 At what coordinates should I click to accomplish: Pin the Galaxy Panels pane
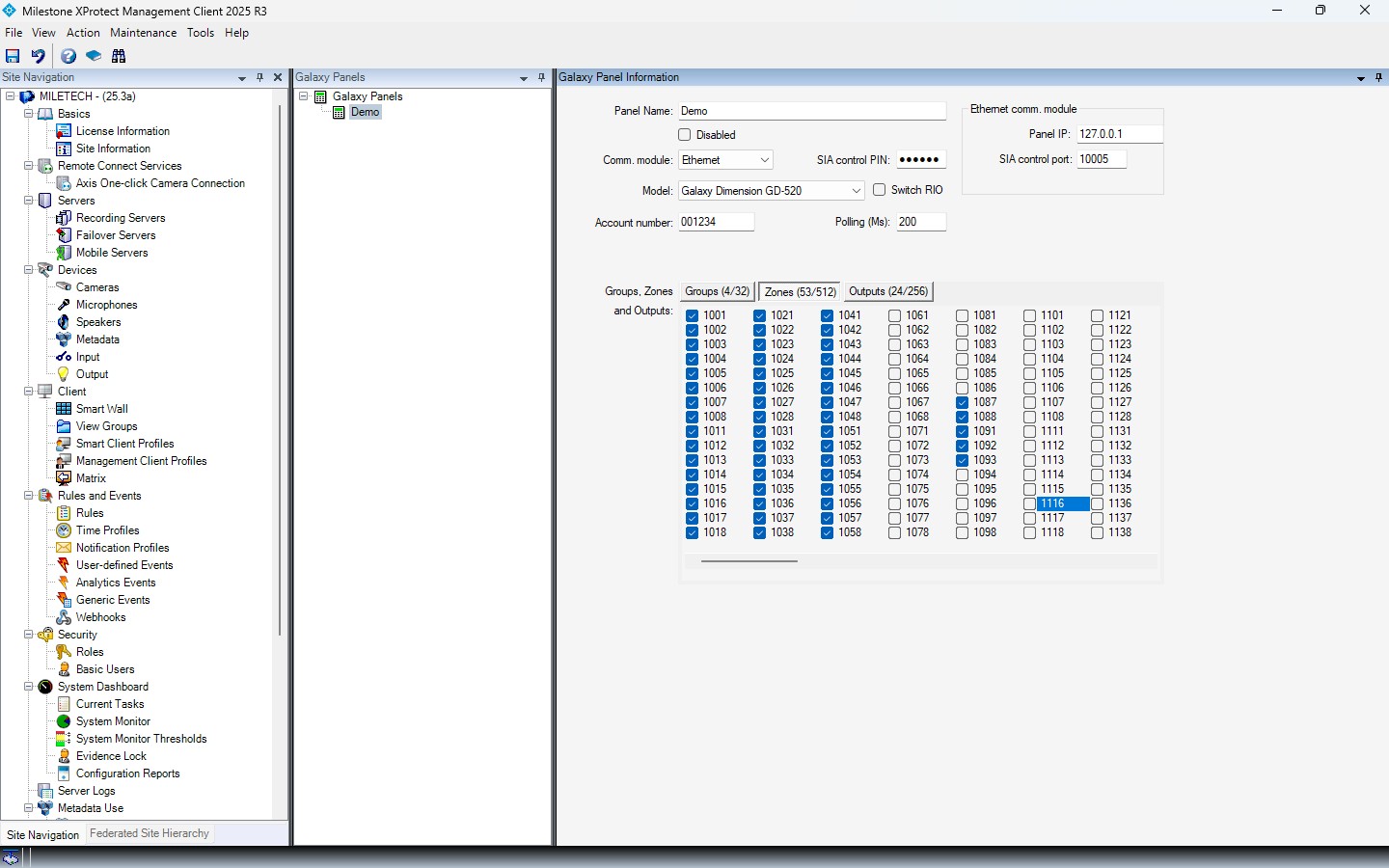541,77
